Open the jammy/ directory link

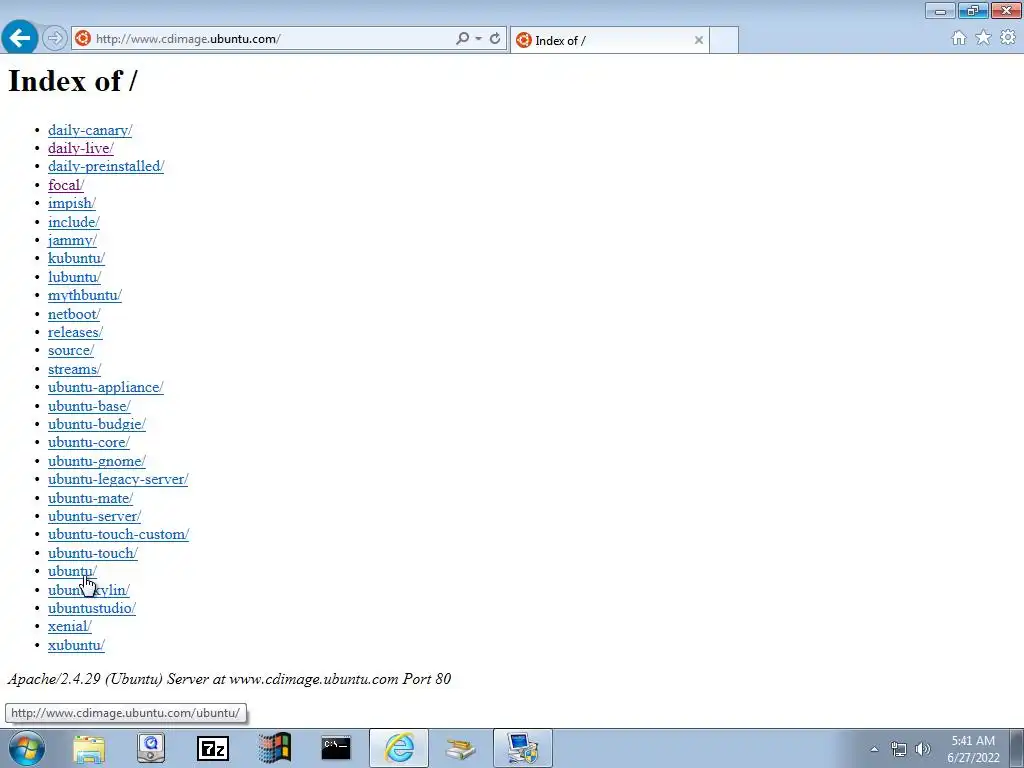pos(72,240)
